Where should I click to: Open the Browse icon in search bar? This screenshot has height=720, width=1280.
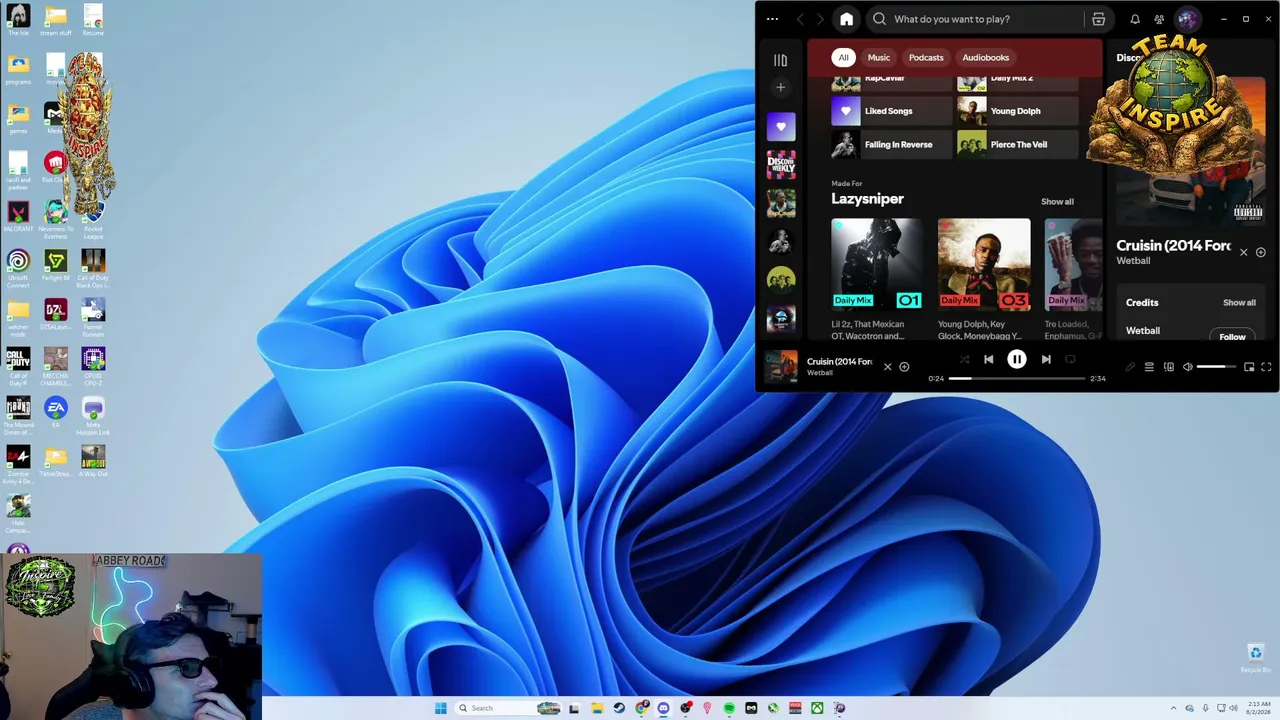point(1098,19)
